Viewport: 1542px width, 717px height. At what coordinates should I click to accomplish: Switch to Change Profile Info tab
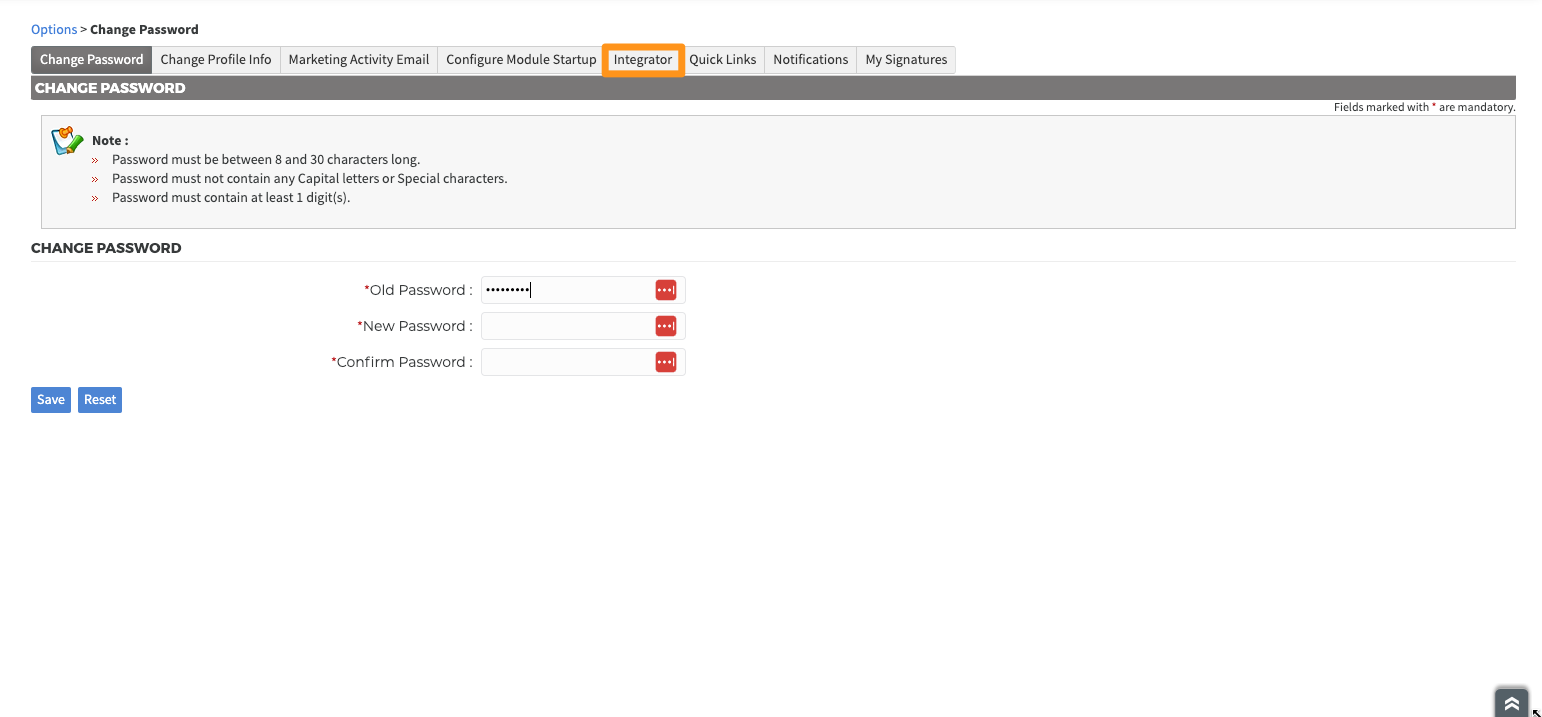[x=216, y=60]
